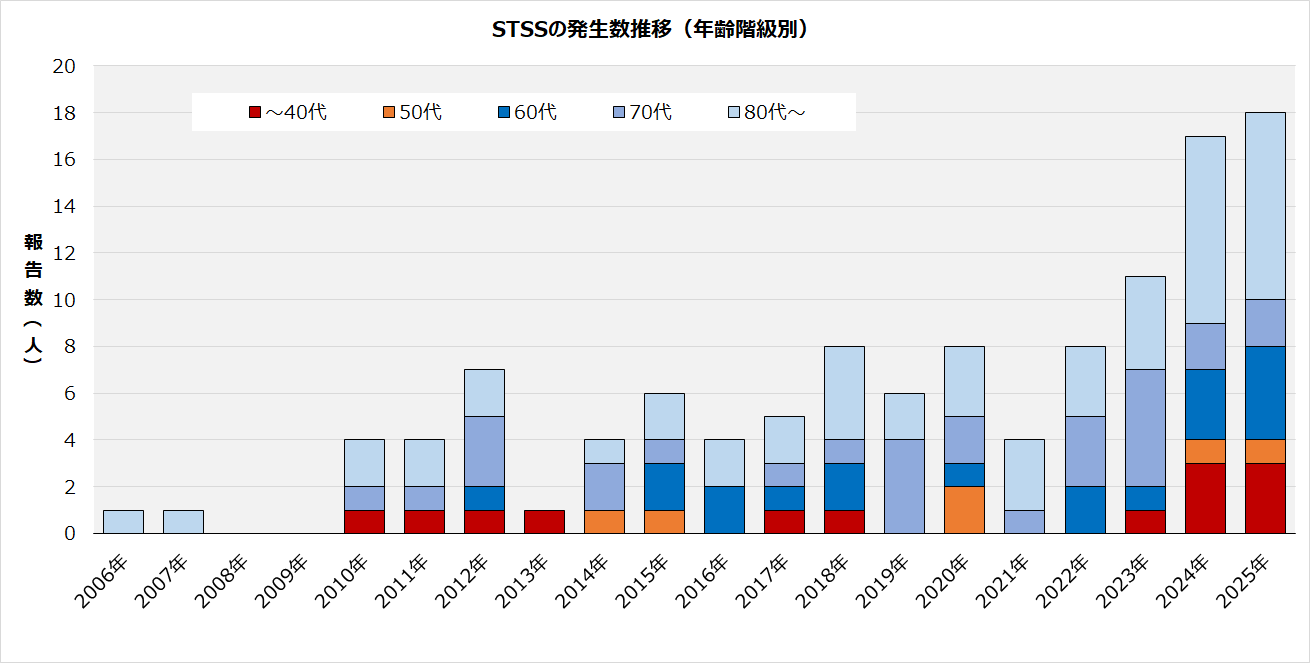This screenshot has width=1310, height=663.
Task: Click the light blue 2006年 bar
Action: click(123, 522)
